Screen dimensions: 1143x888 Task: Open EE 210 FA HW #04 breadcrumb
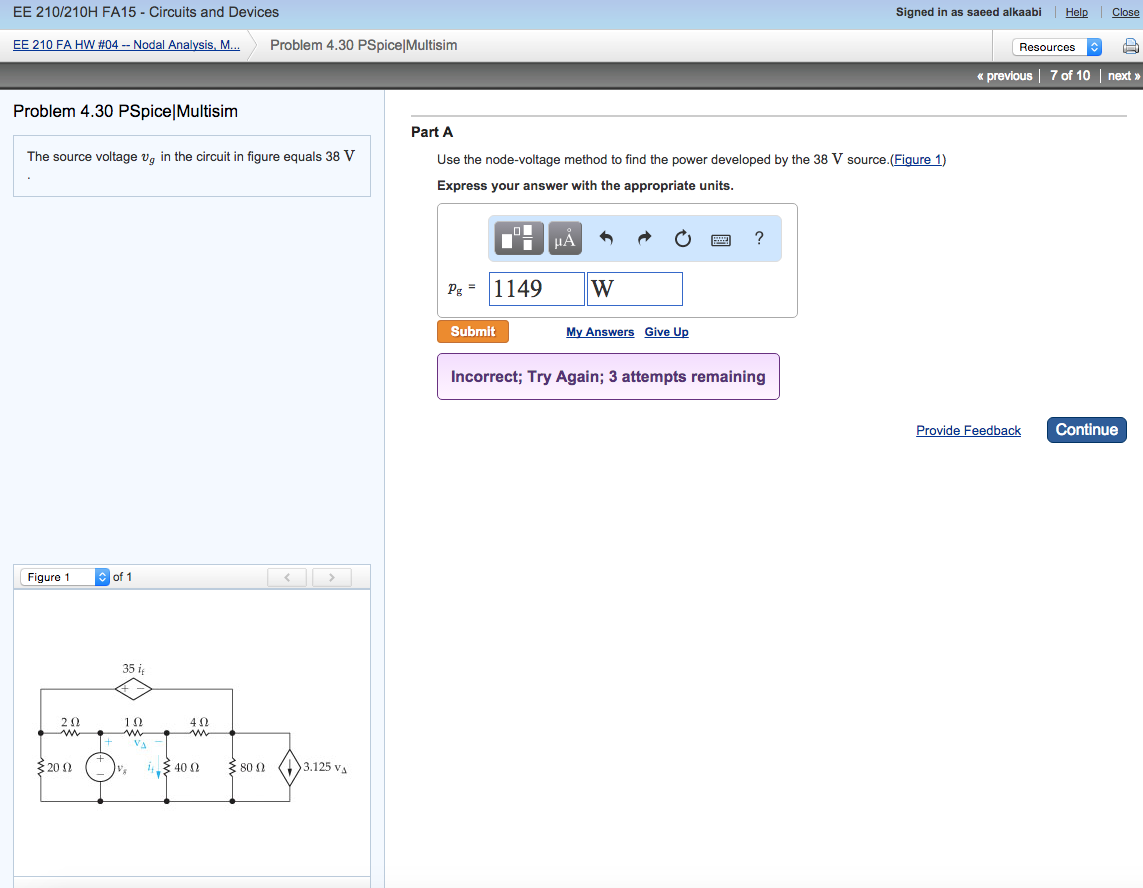tap(125, 44)
